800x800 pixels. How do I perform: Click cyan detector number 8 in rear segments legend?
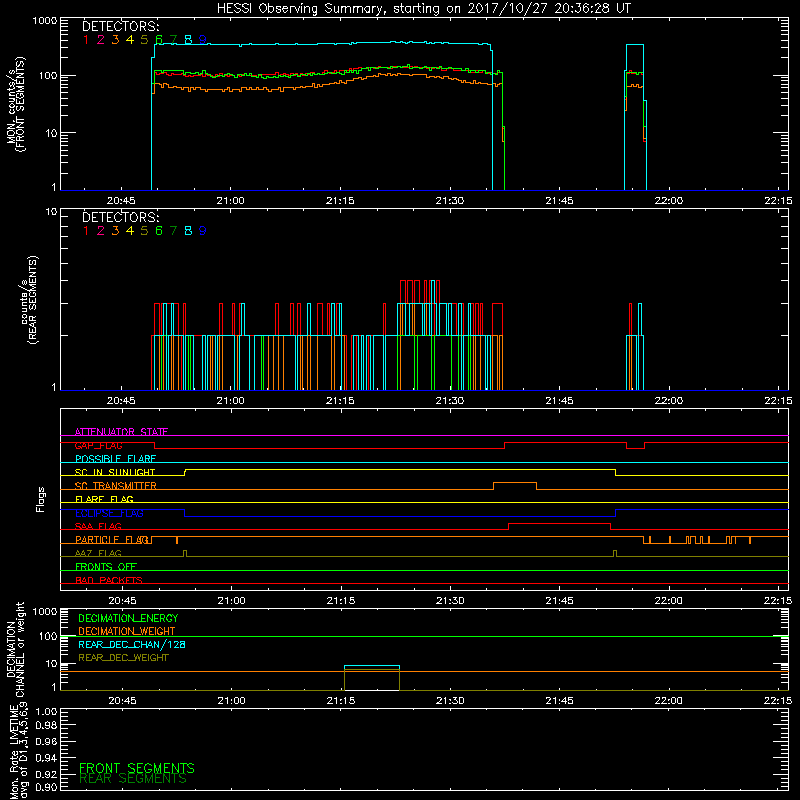pos(188,231)
